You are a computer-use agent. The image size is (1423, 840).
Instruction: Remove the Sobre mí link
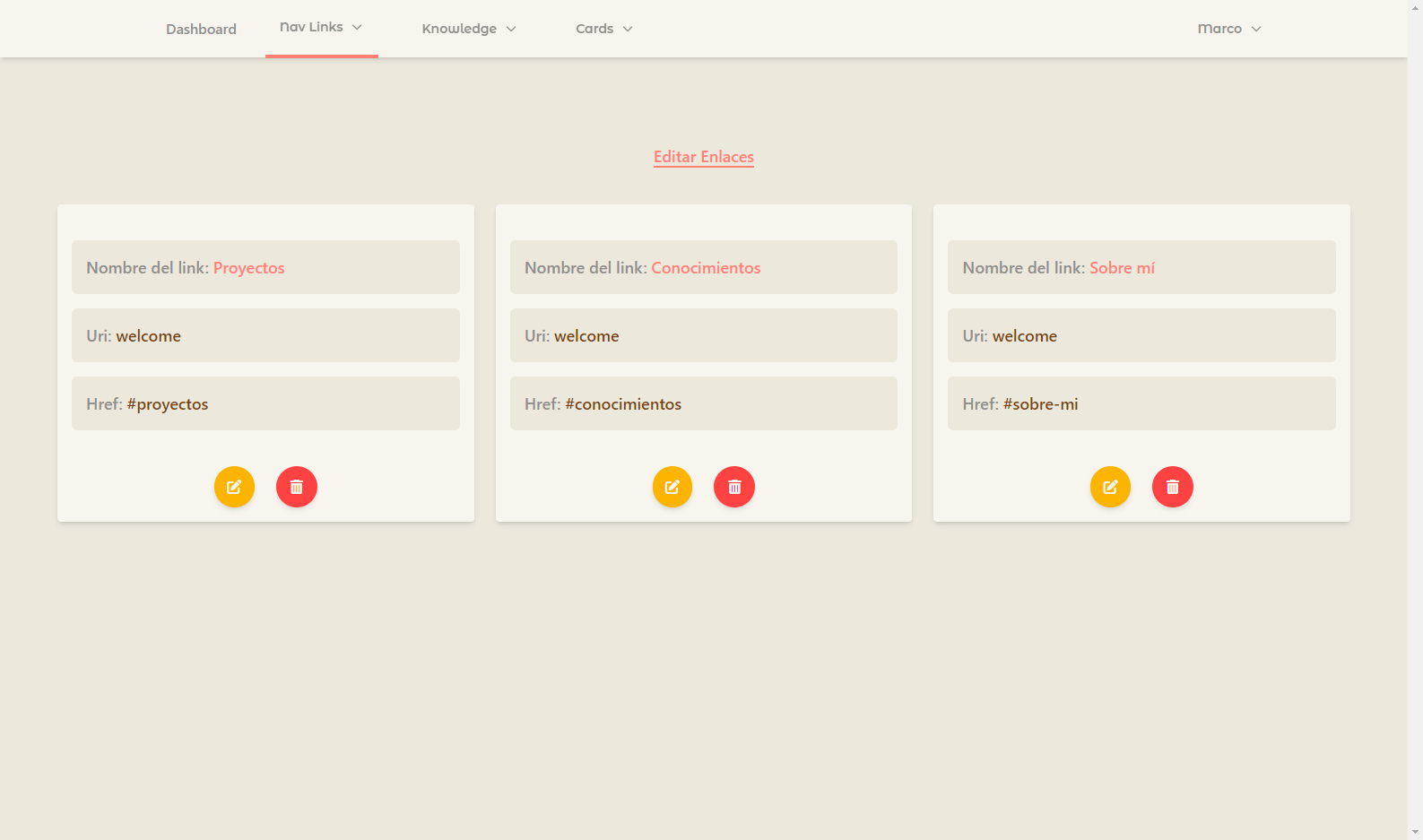[x=1172, y=487]
